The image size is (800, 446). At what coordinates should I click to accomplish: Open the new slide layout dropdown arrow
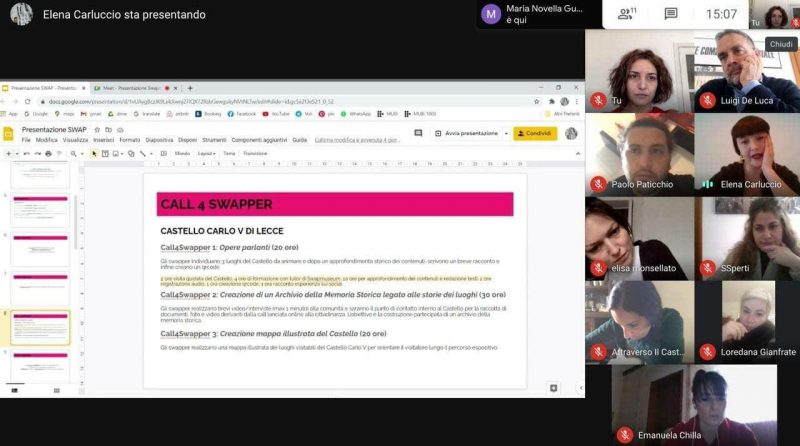(17, 154)
